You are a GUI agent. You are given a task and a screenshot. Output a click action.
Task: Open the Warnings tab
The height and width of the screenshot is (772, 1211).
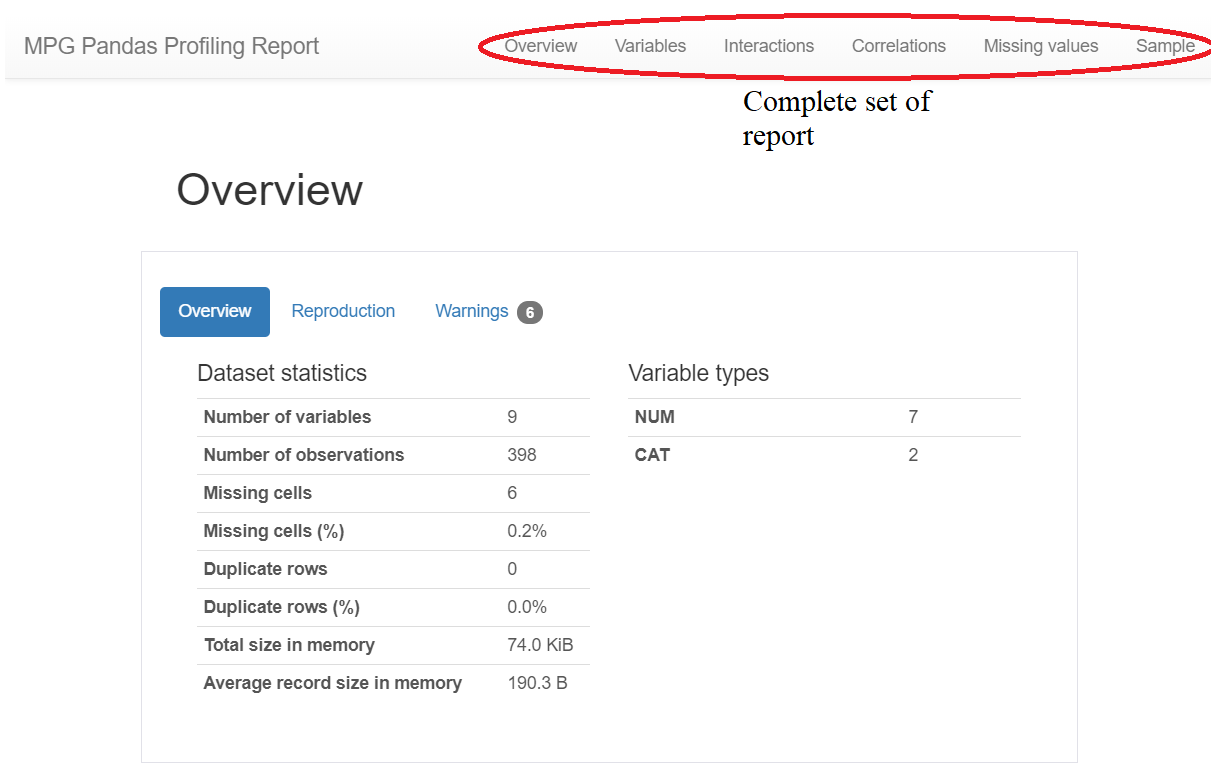point(471,311)
